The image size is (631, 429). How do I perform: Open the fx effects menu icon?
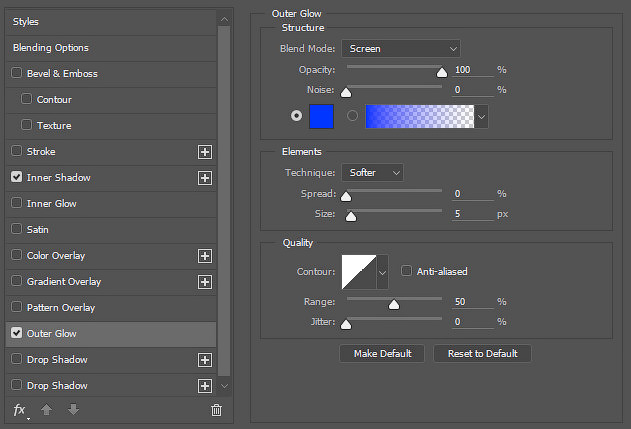tap(20, 410)
